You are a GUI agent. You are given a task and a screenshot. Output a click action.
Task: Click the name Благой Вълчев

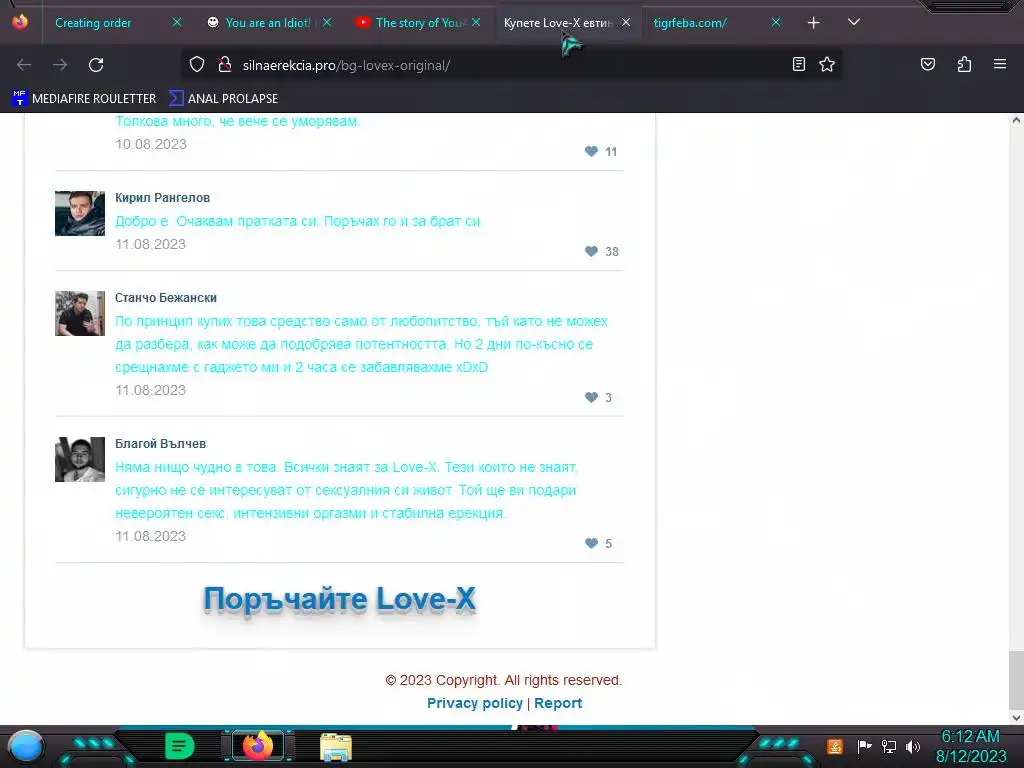[x=161, y=443]
